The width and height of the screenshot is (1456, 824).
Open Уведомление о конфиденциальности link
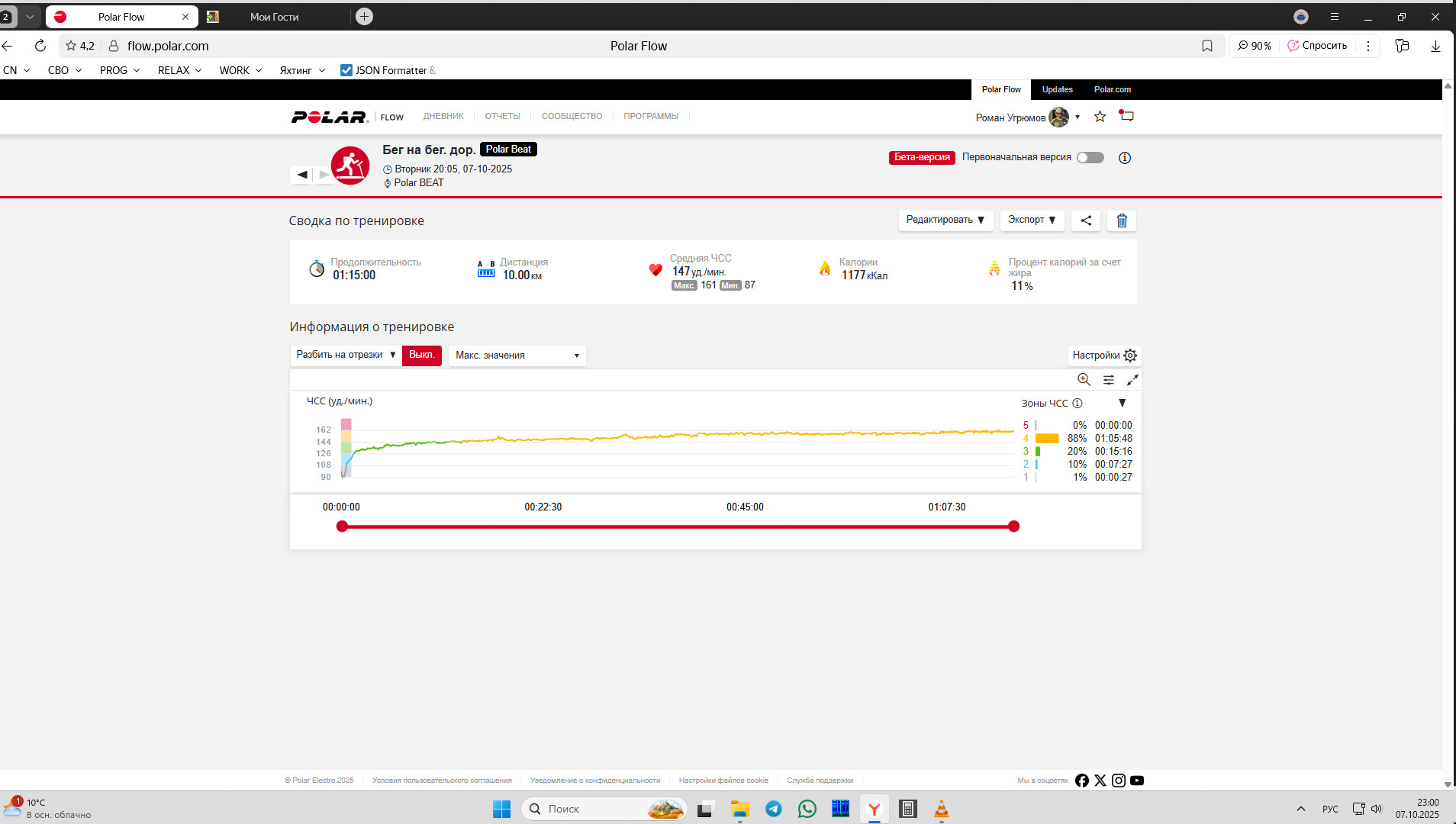[x=595, y=781]
